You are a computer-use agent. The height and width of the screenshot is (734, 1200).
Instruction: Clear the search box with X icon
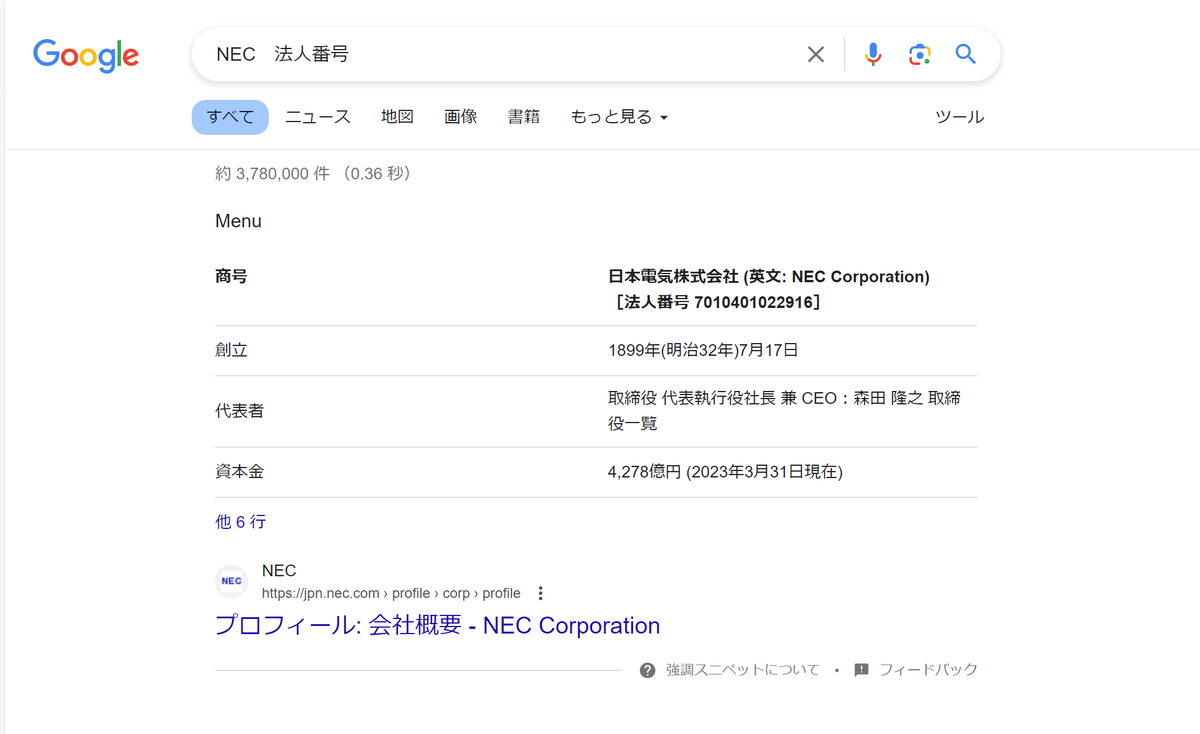[x=816, y=54]
